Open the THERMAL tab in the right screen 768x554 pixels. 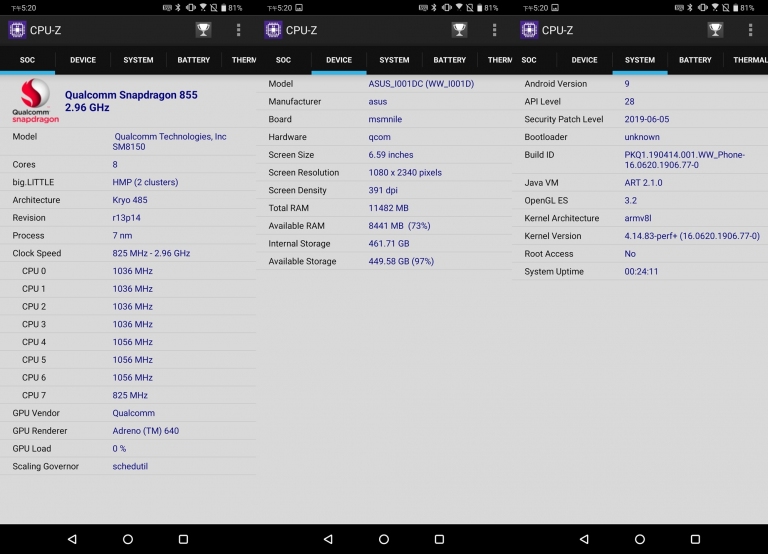coord(750,60)
